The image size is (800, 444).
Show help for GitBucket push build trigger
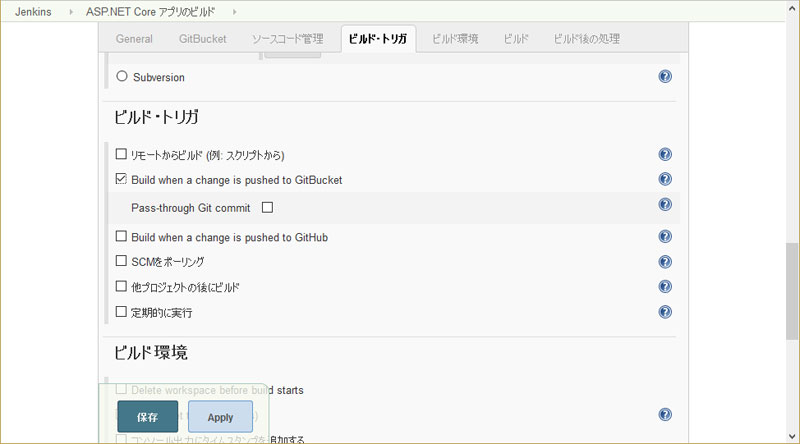[x=665, y=179]
